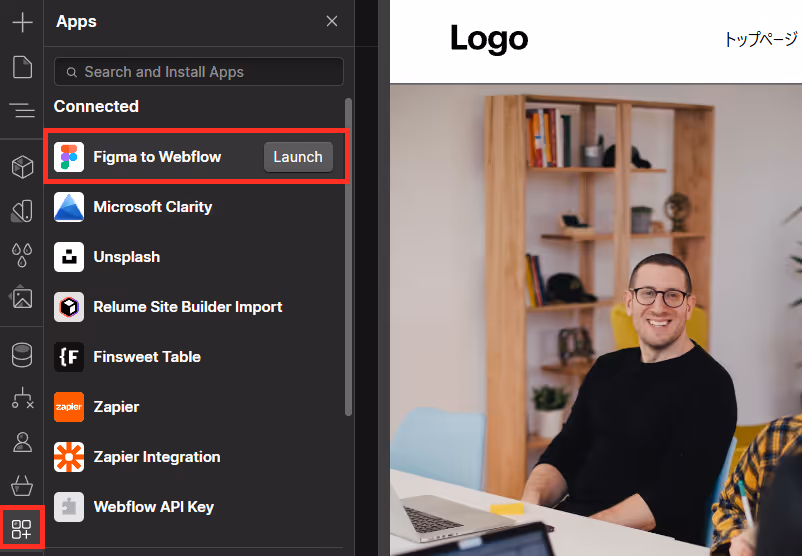Image resolution: width=802 pixels, height=556 pixels.
Task: Launch the Figma to Webflow app
Action: pyautogui.click(x=298, y=157)
